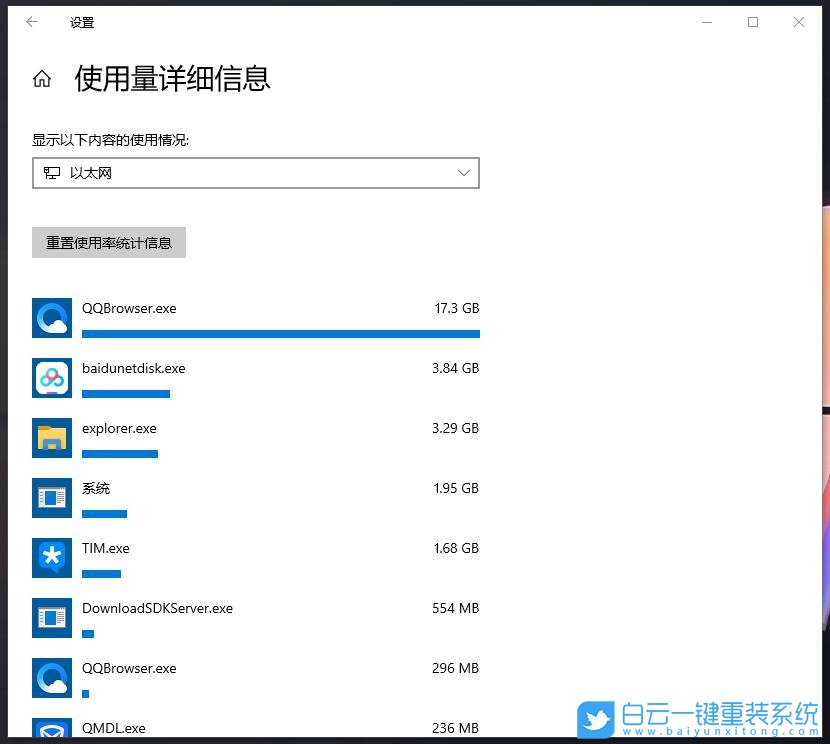Image resolution: width=830 pixels, height=744 pixels.
Task: Select the Ethernet adapter icon in the selector
Action: [53, 172]
